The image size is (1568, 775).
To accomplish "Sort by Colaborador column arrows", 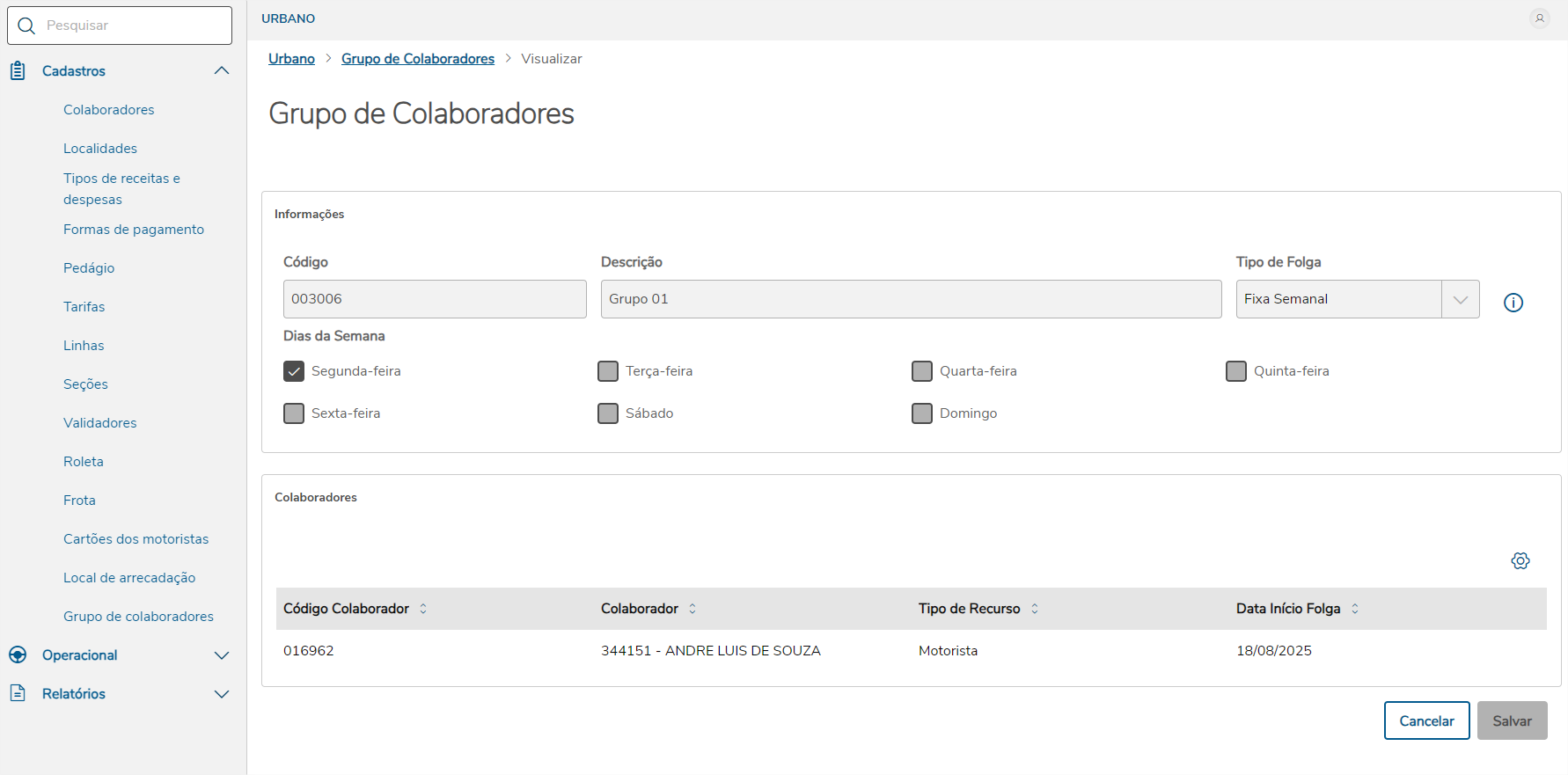I will [x=692, y=609].
